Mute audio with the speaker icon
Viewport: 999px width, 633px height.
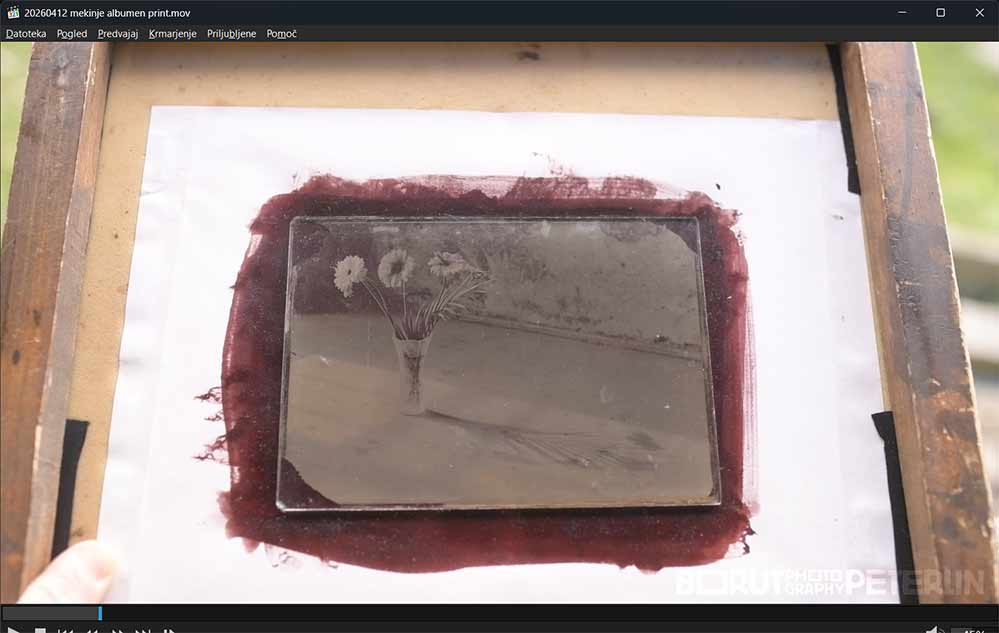pyautogui.click(x=933, y=630)
